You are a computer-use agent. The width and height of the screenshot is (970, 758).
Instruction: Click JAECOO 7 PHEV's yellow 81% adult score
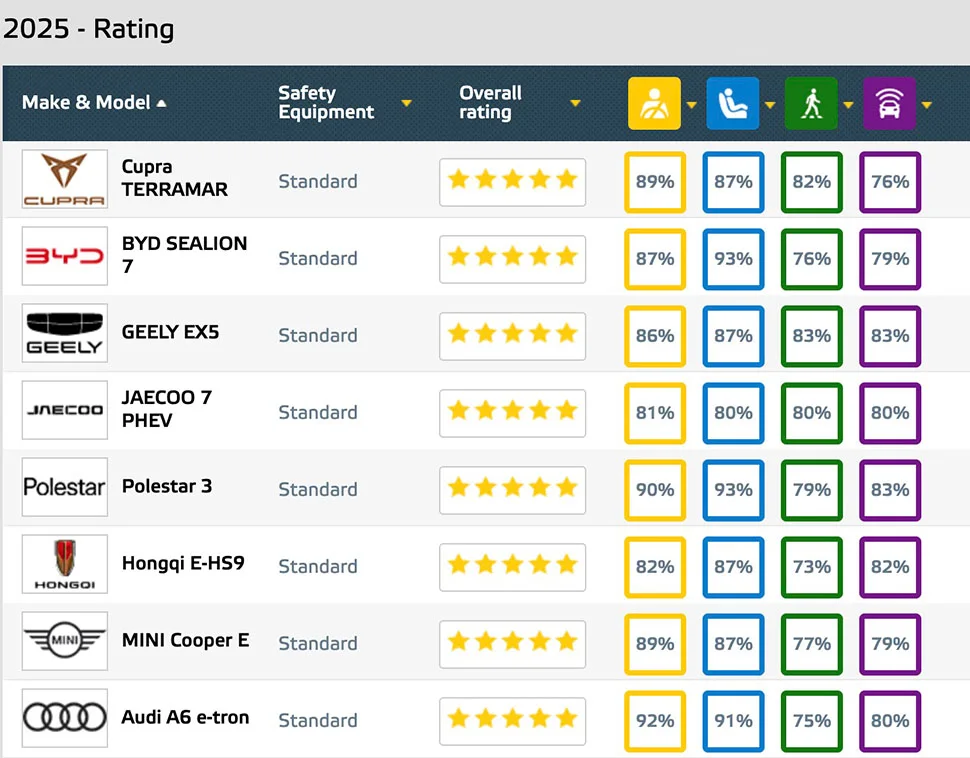(655, 413)
